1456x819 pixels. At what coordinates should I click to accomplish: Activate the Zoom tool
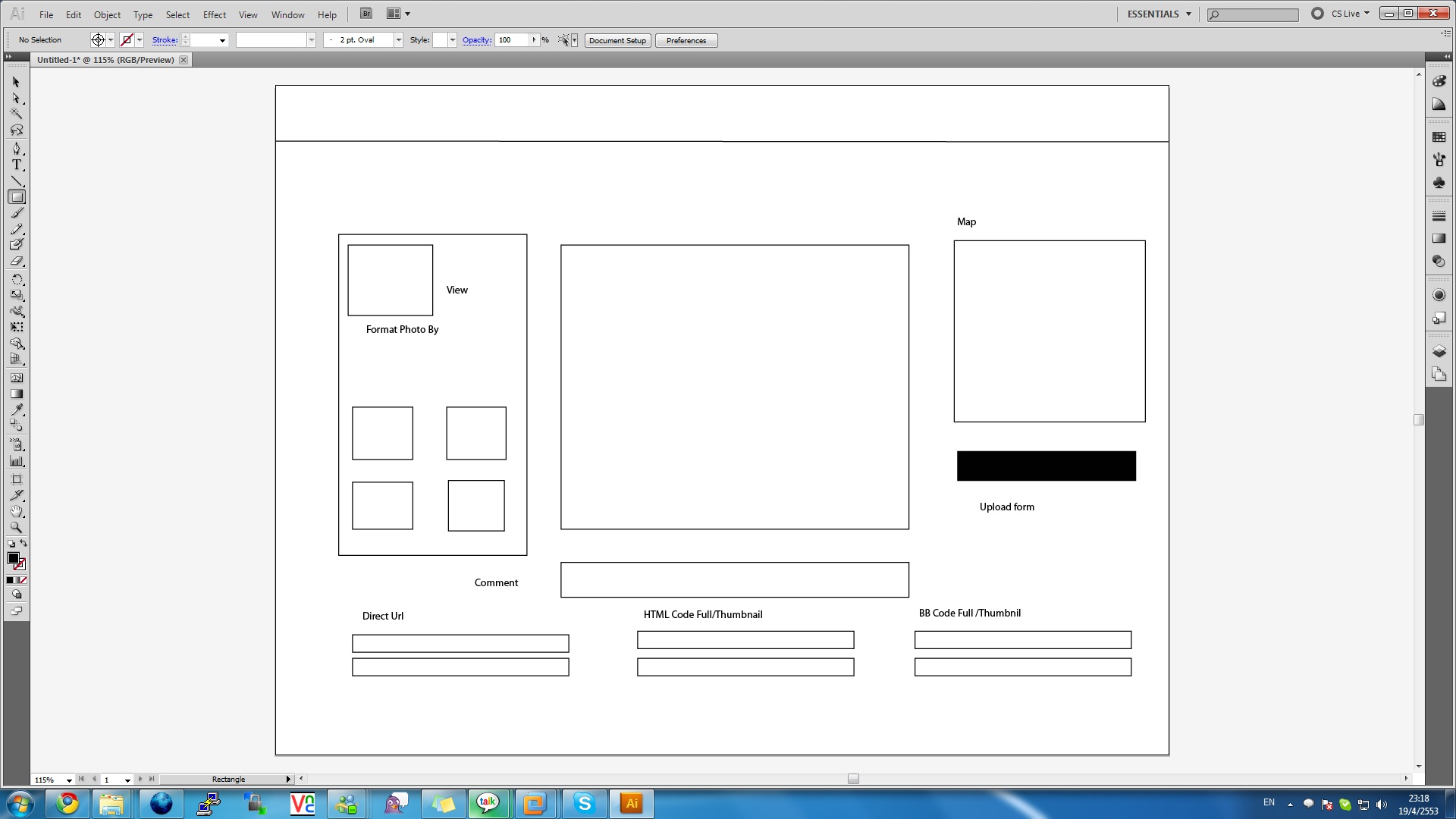(x=17, y=527)
